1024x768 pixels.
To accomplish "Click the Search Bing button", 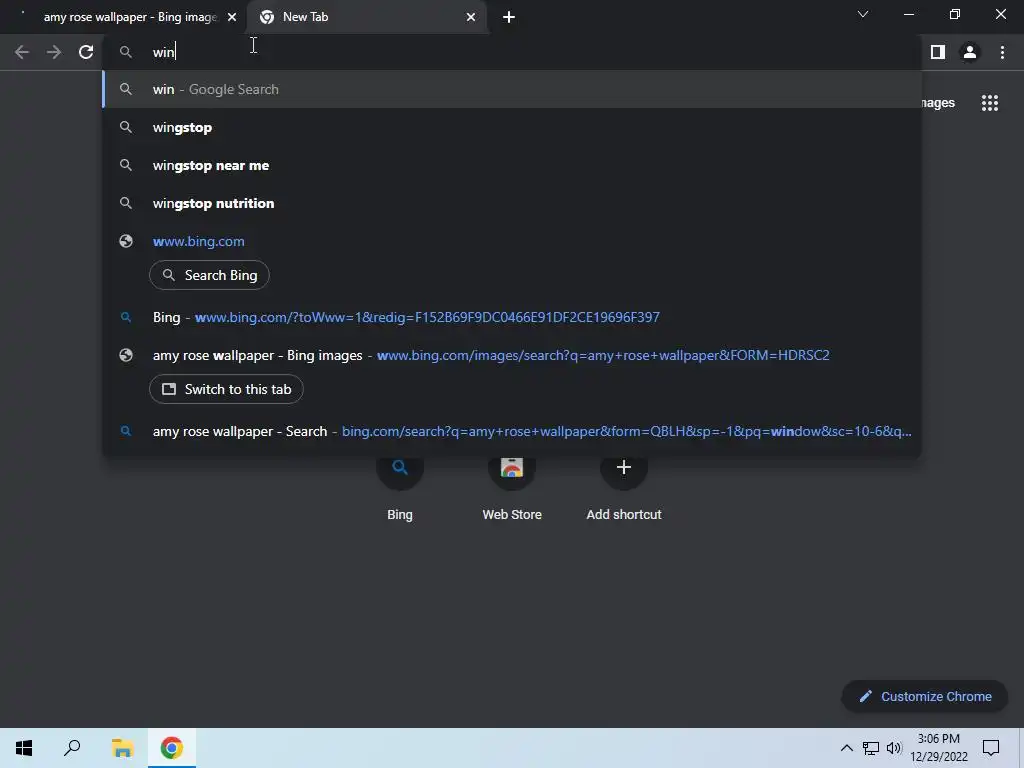I will [210, 275].
